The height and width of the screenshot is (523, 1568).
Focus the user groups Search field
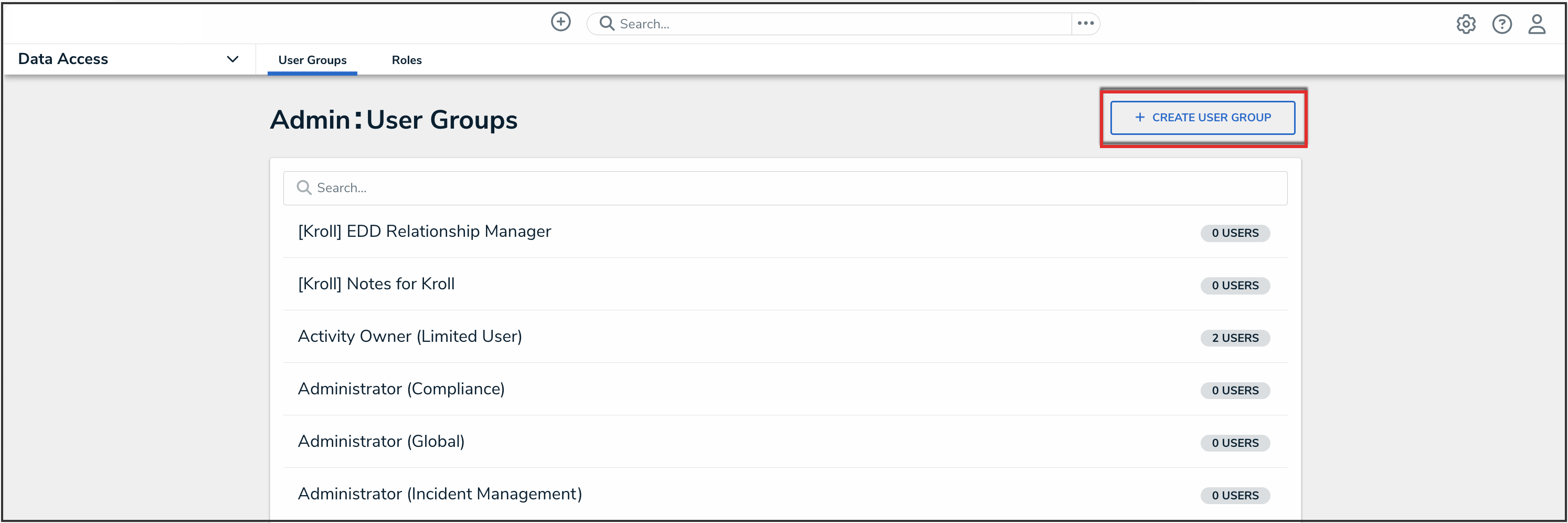791,188
